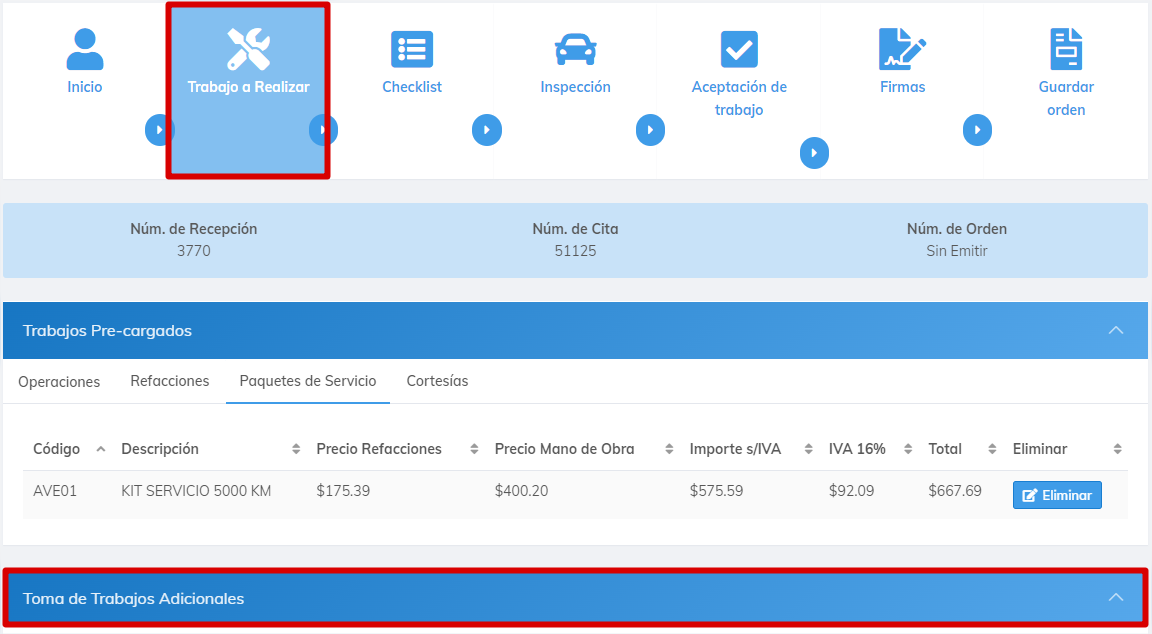This screenshot has width=1152, height=634.
Task: Switch to the Operaciones tab
Action: [59, 381]
